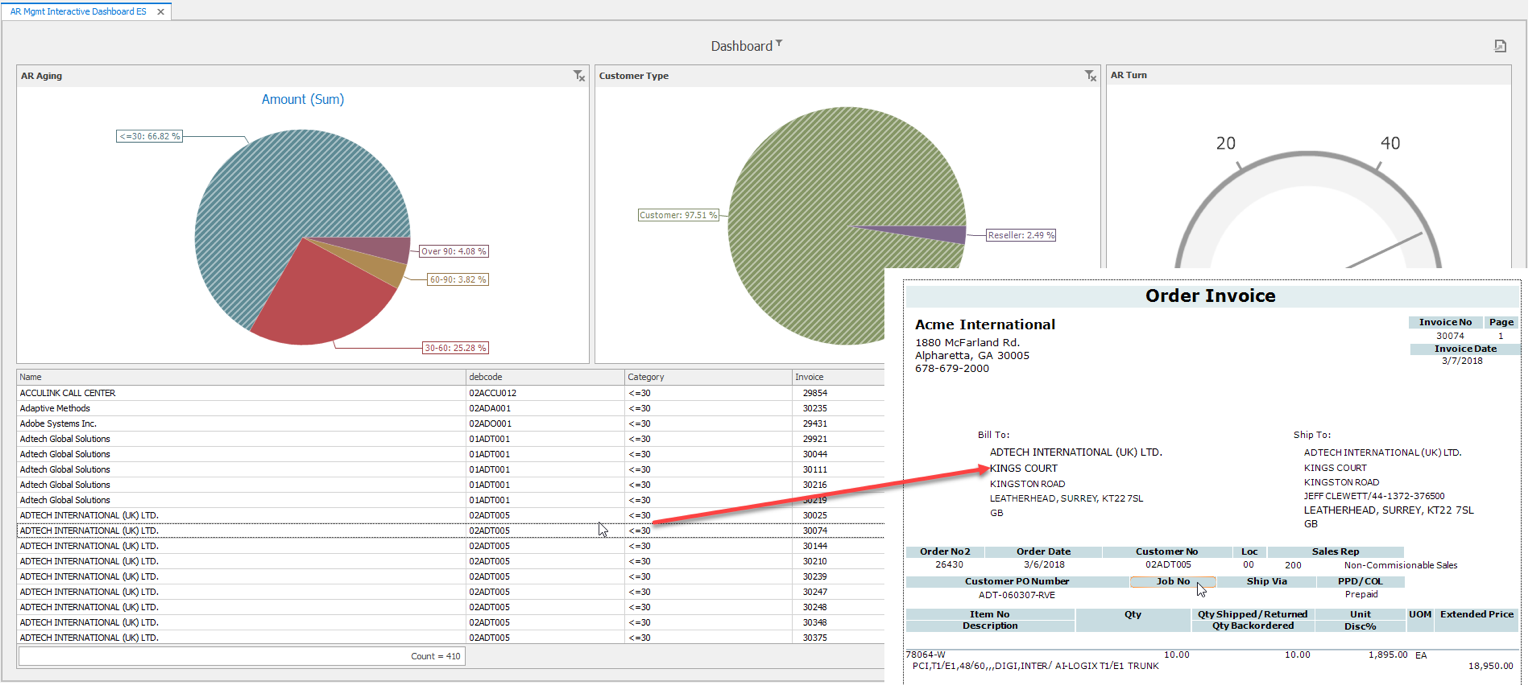Click the Over 90: 4.08 % label

coord(454,252)
